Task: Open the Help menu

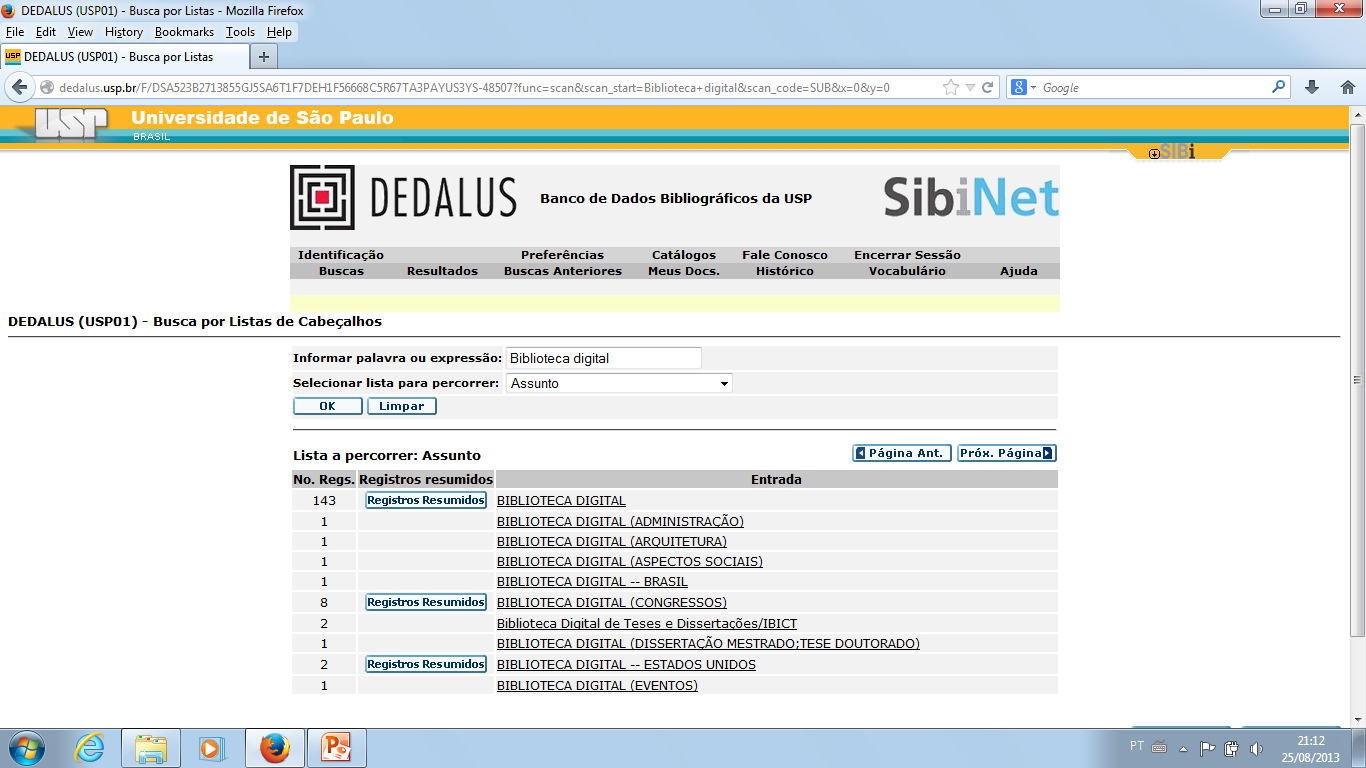Action: pyautogui.click(x=280, y=32)
